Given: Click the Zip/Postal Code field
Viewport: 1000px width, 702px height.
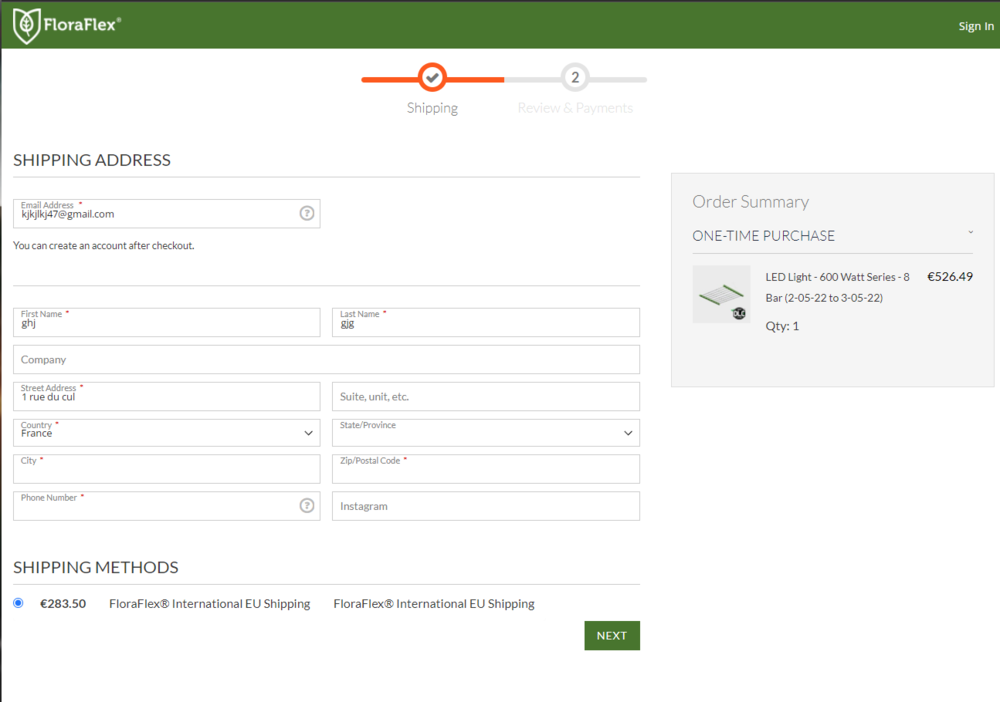Looking at the screenshot, I should coord(485,469).
